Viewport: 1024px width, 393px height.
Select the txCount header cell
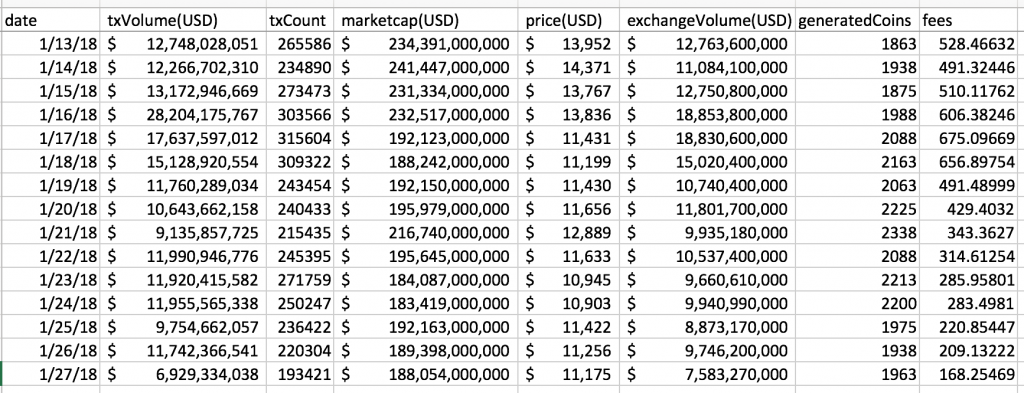coord(300,20)
